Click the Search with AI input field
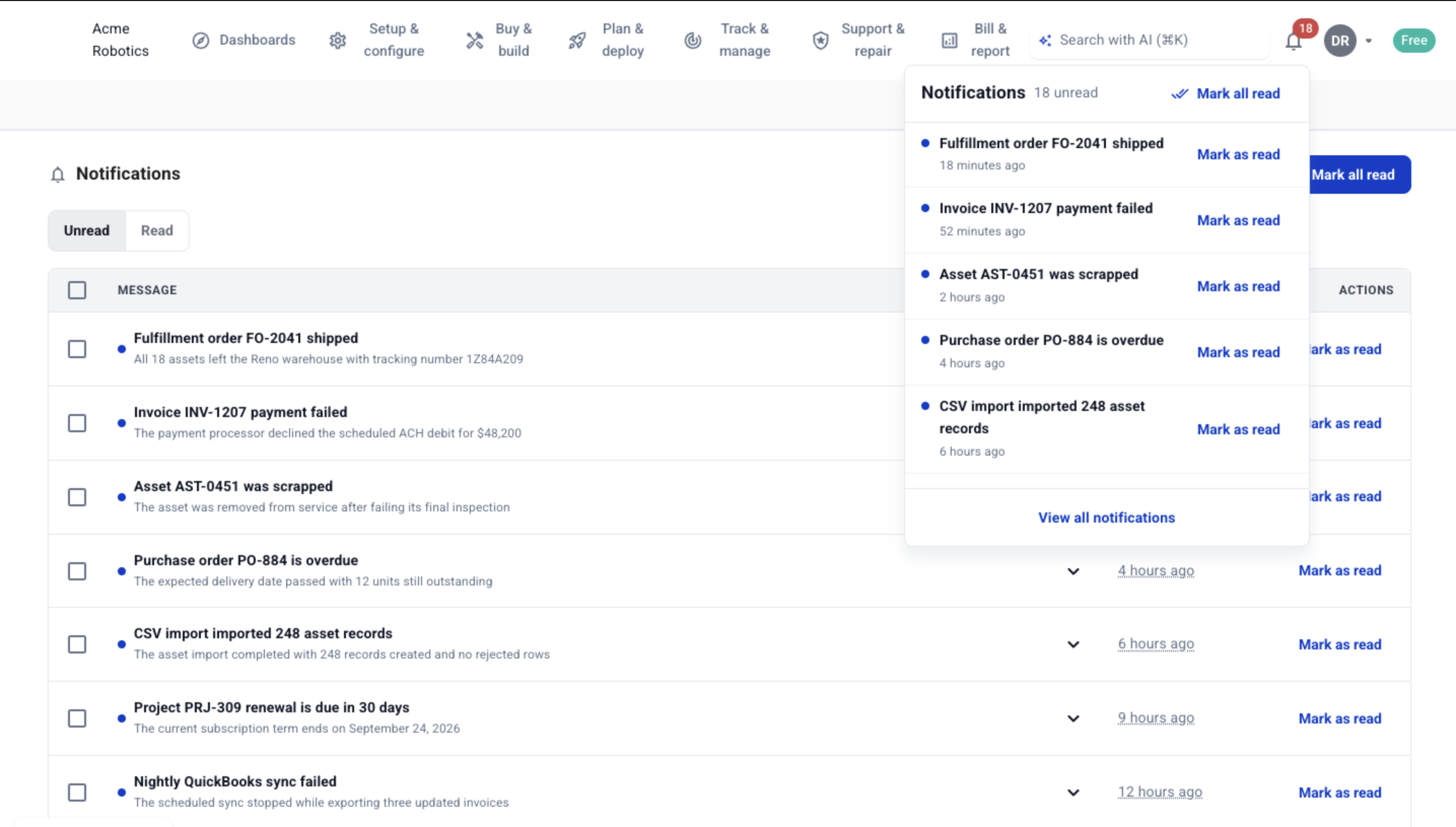This screenshot has height=827, width=1456. coord(1150,40)
